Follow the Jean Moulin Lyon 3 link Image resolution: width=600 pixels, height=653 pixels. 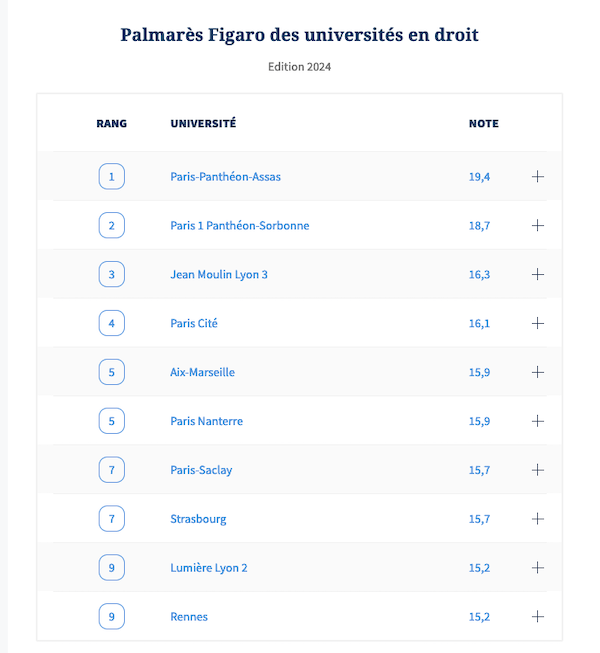click(219, 275)
